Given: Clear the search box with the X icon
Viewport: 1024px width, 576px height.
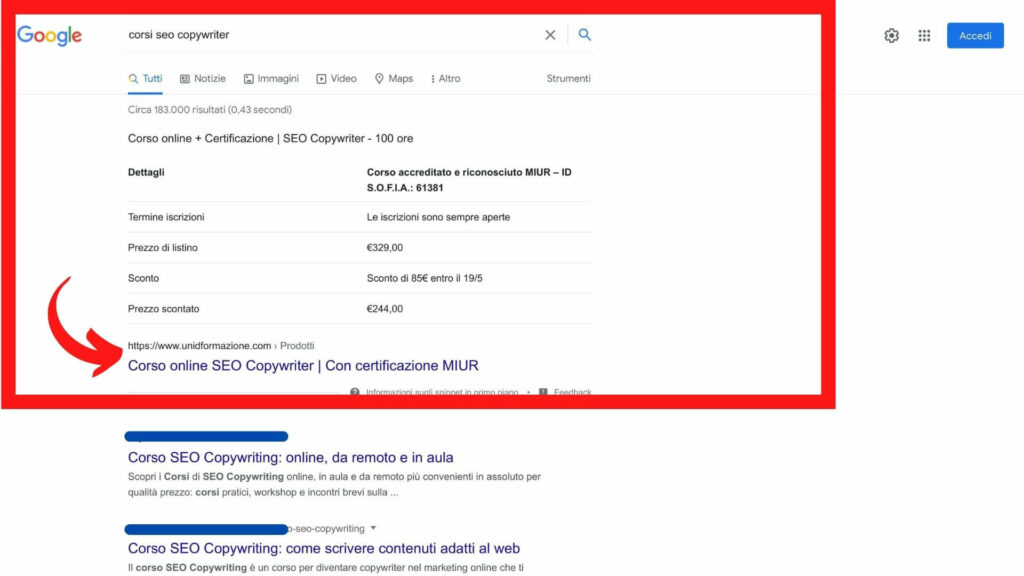Looking at the screenshot, I should (x=550, y=35).
